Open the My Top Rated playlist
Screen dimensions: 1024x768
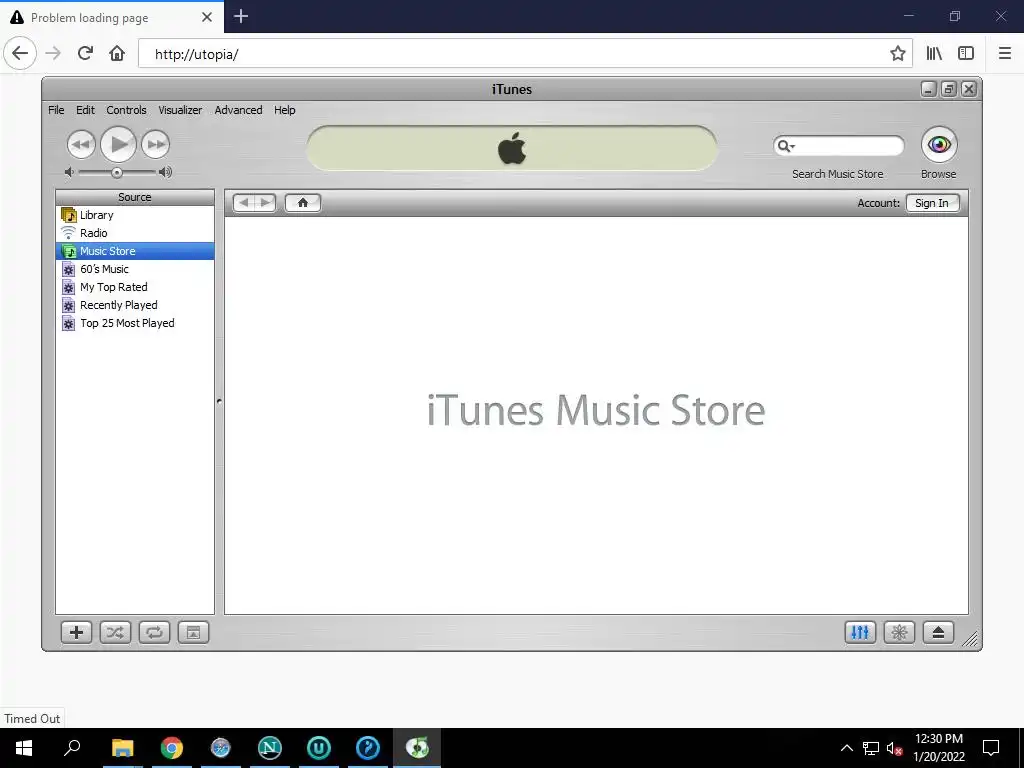(135, 287)
